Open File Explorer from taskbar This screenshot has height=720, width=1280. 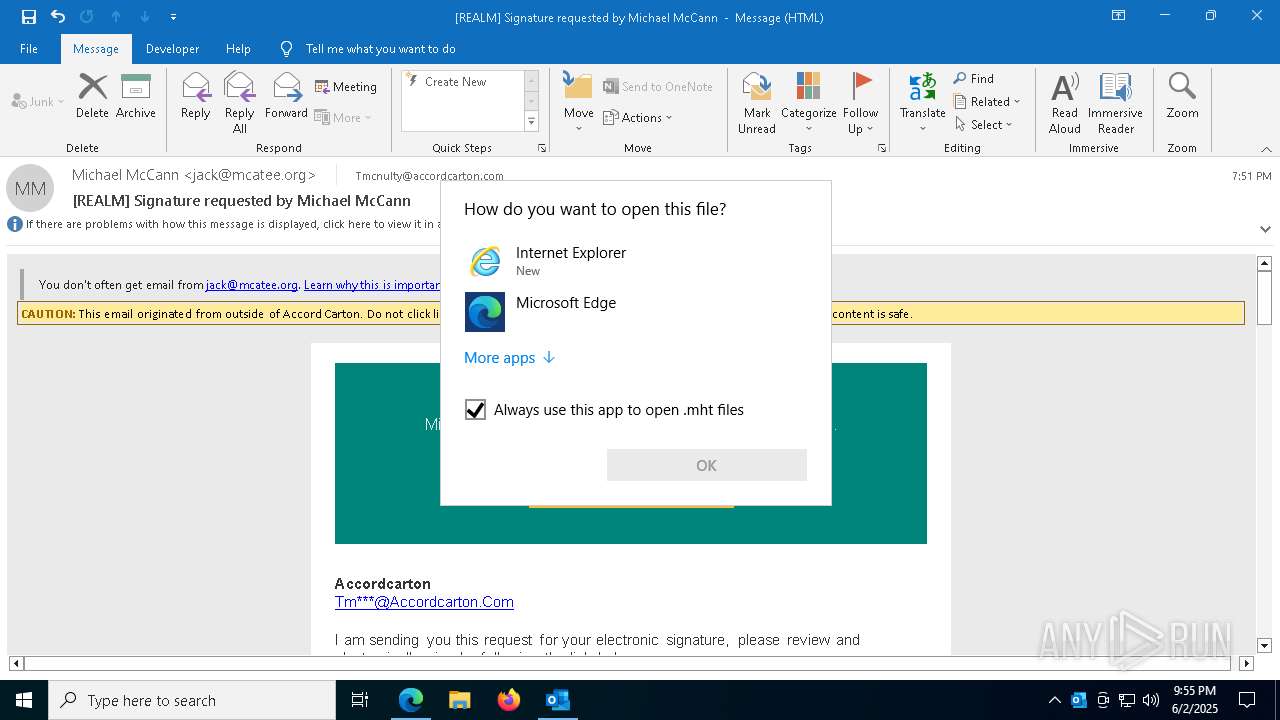point(460,700)
